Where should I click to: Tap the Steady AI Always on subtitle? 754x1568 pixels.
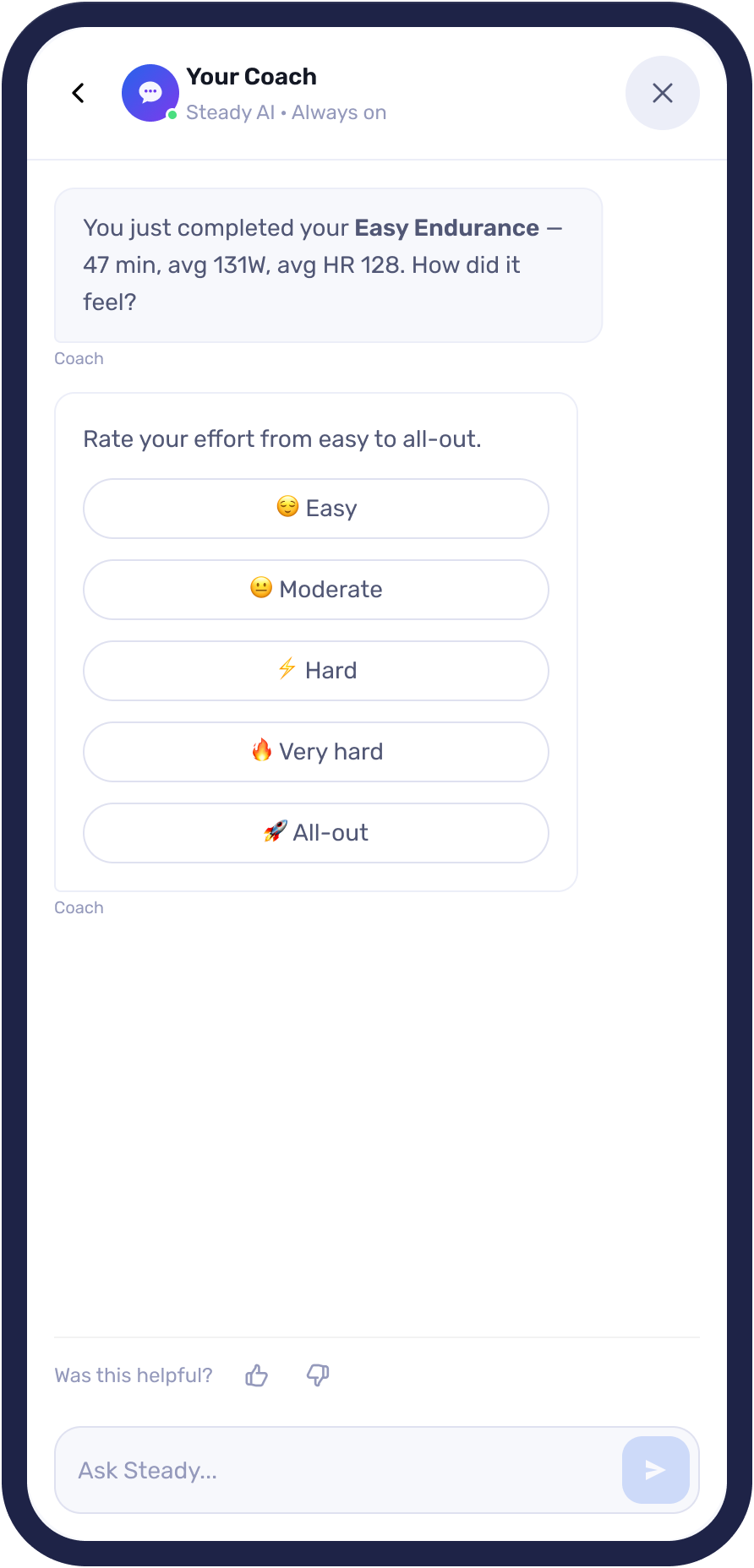pyautogui.click(x=285, y=112)
